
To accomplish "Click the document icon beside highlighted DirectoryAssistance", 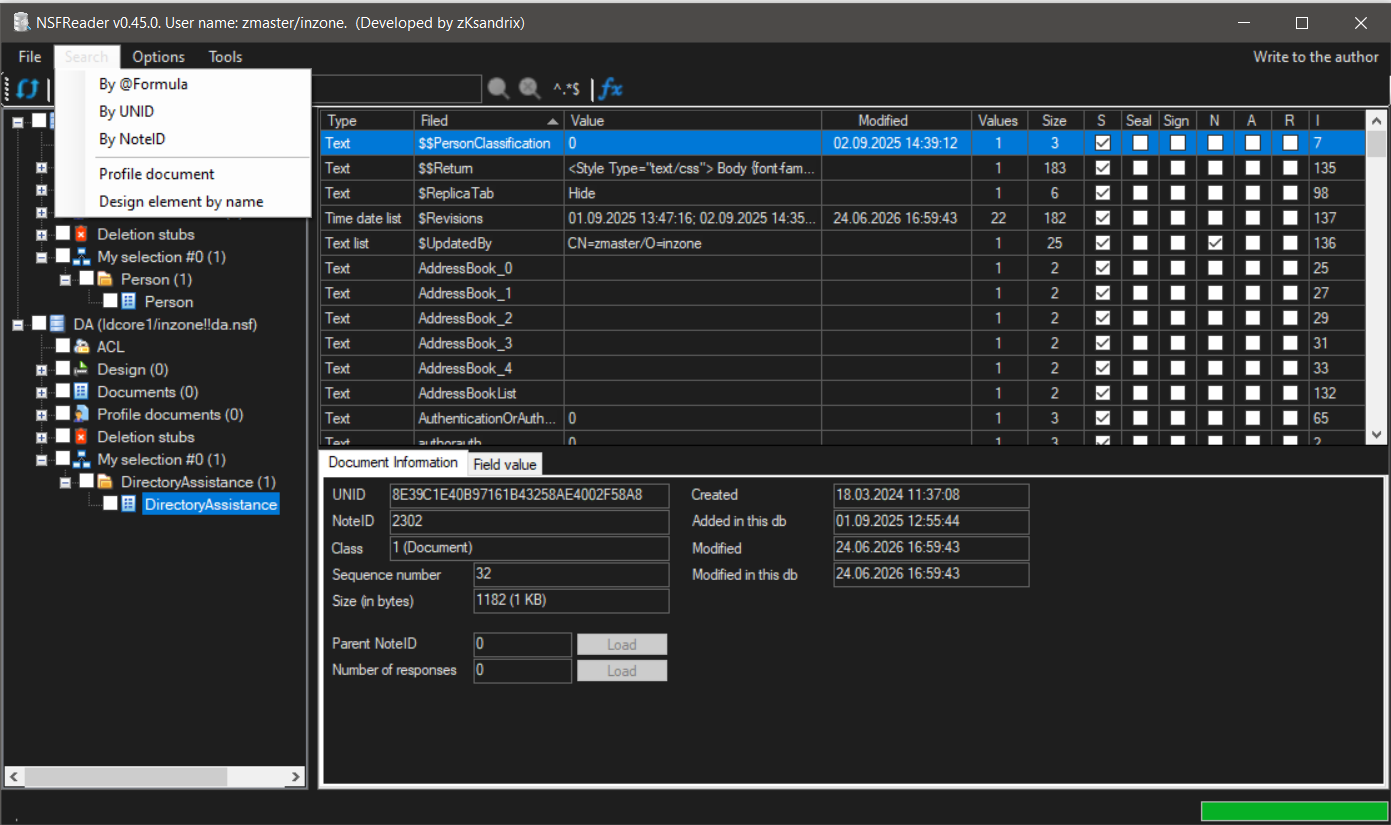I will [129, 504].
